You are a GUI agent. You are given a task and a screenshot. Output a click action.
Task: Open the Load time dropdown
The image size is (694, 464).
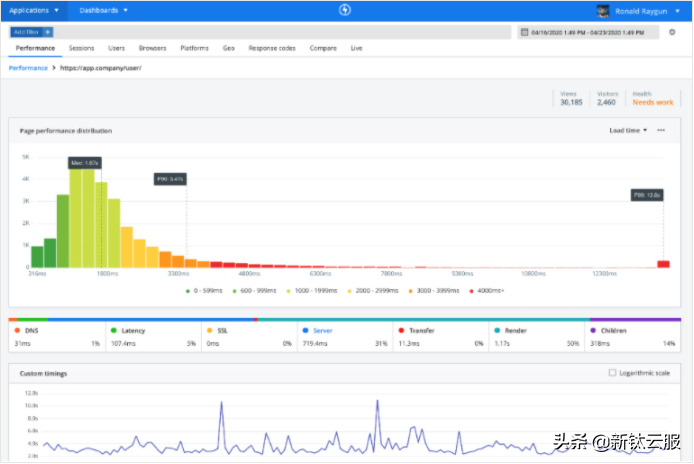tap(628, 130)
